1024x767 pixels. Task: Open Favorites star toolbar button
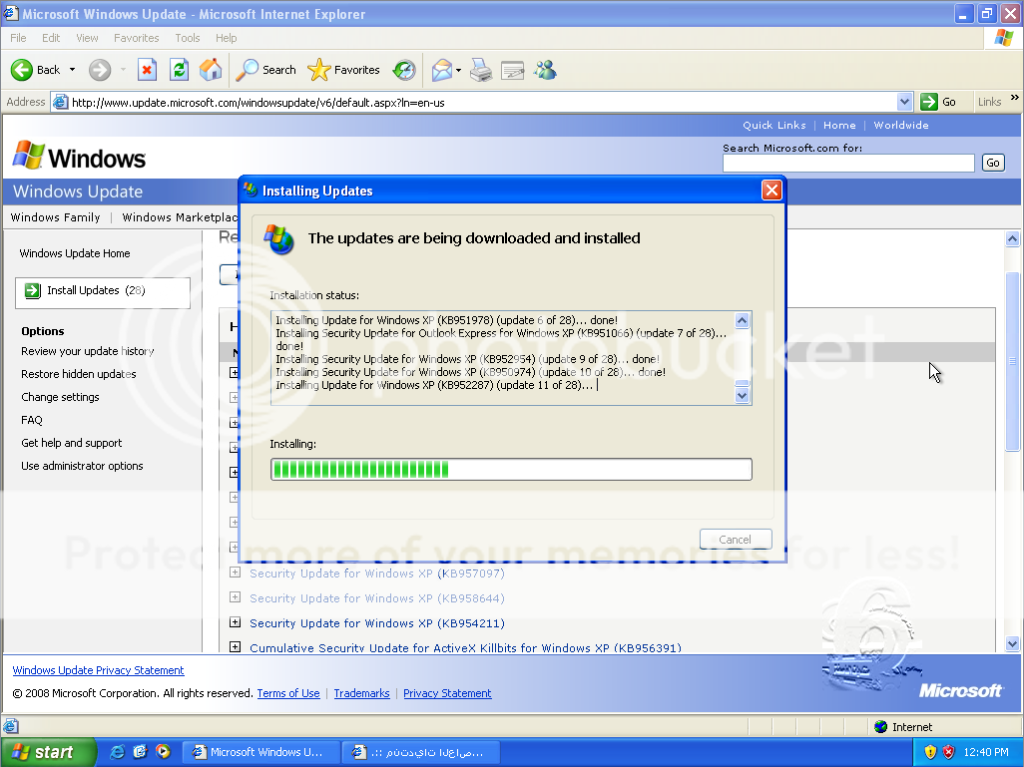pos(344,70)
